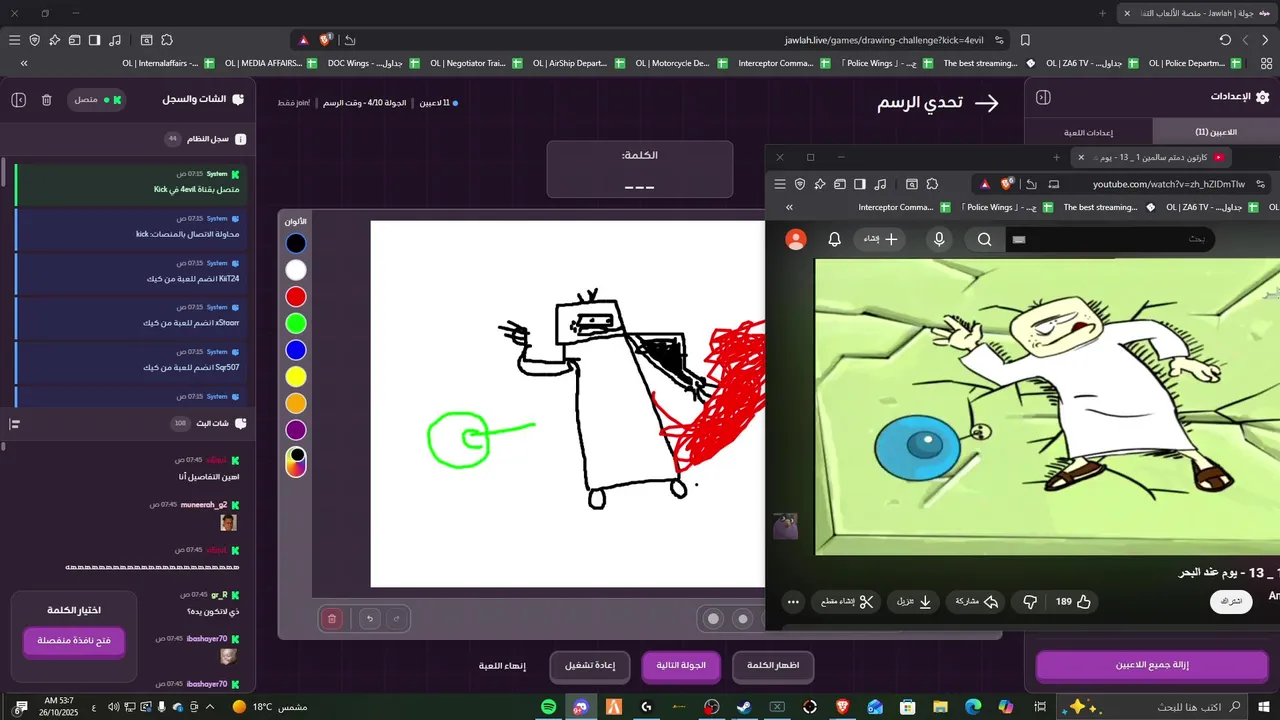Redo the drawing stroke
1280x720 pixels.
[x=397, y=619]
